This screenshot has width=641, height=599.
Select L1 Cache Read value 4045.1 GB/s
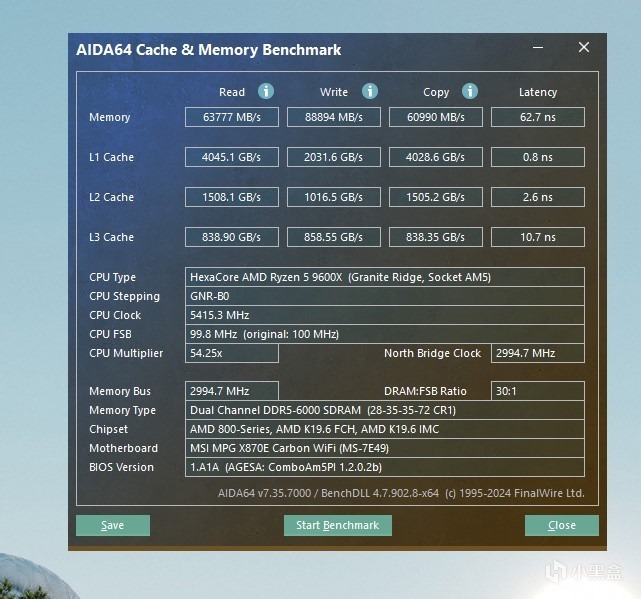(x=232, y=157)
